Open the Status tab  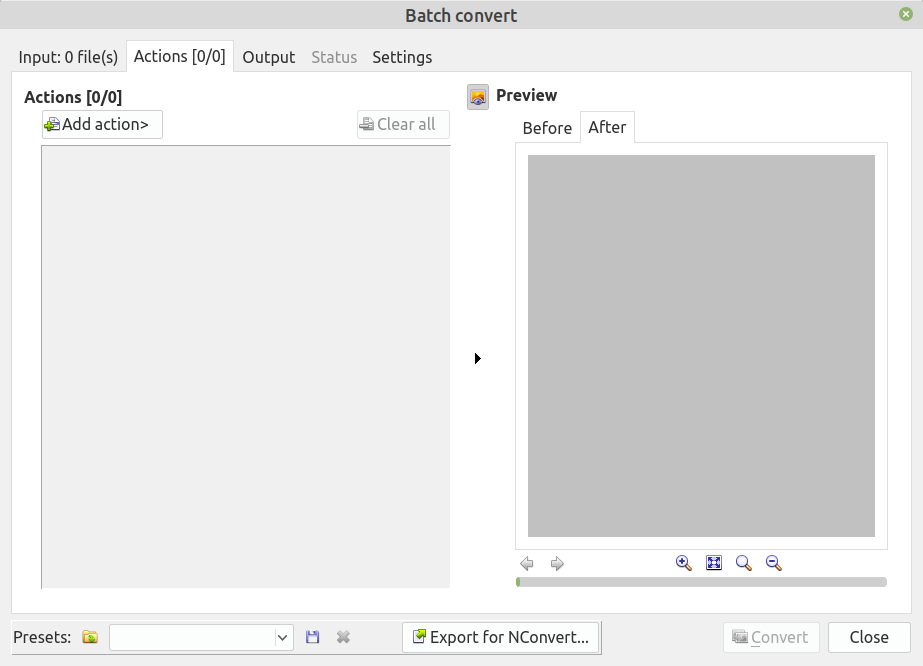point(334,57)
